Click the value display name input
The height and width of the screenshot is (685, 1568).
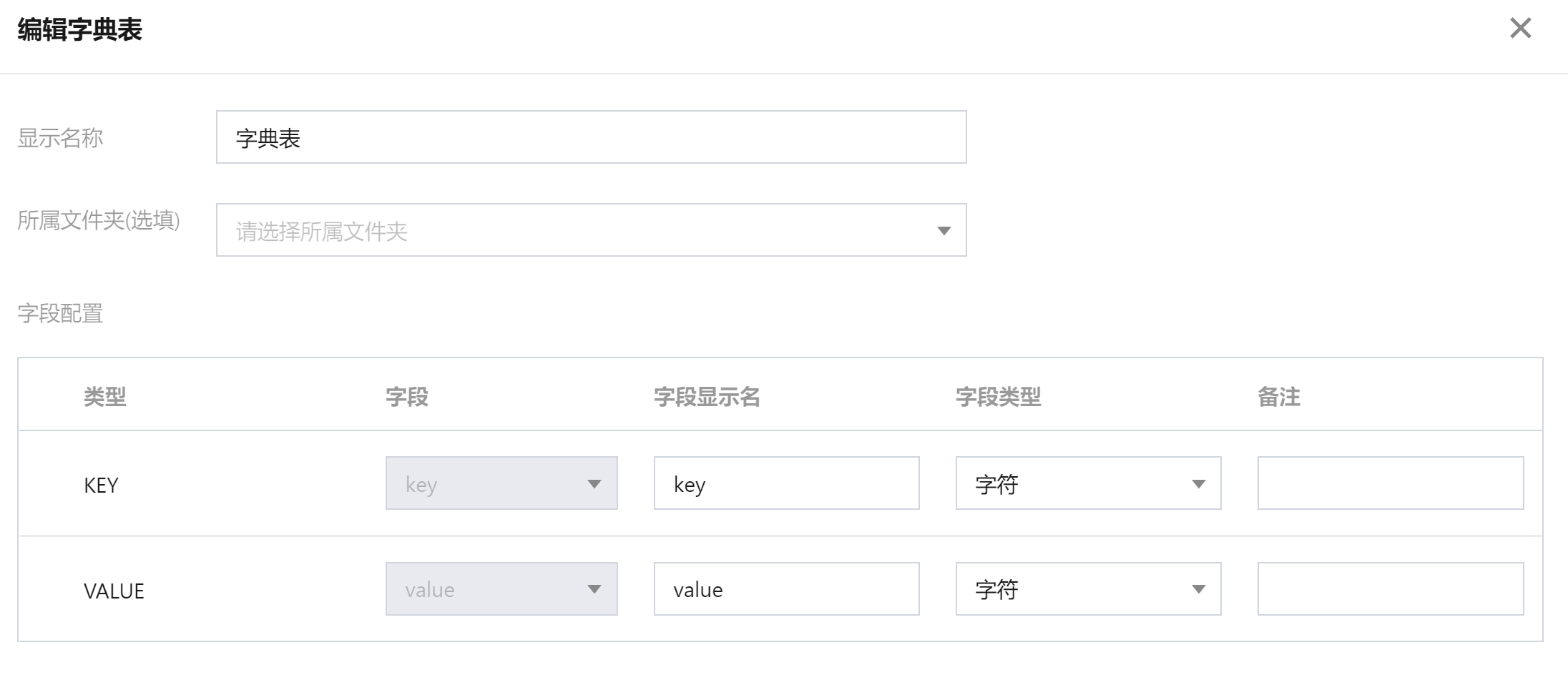pyautogui.click(x=786, y=589)
